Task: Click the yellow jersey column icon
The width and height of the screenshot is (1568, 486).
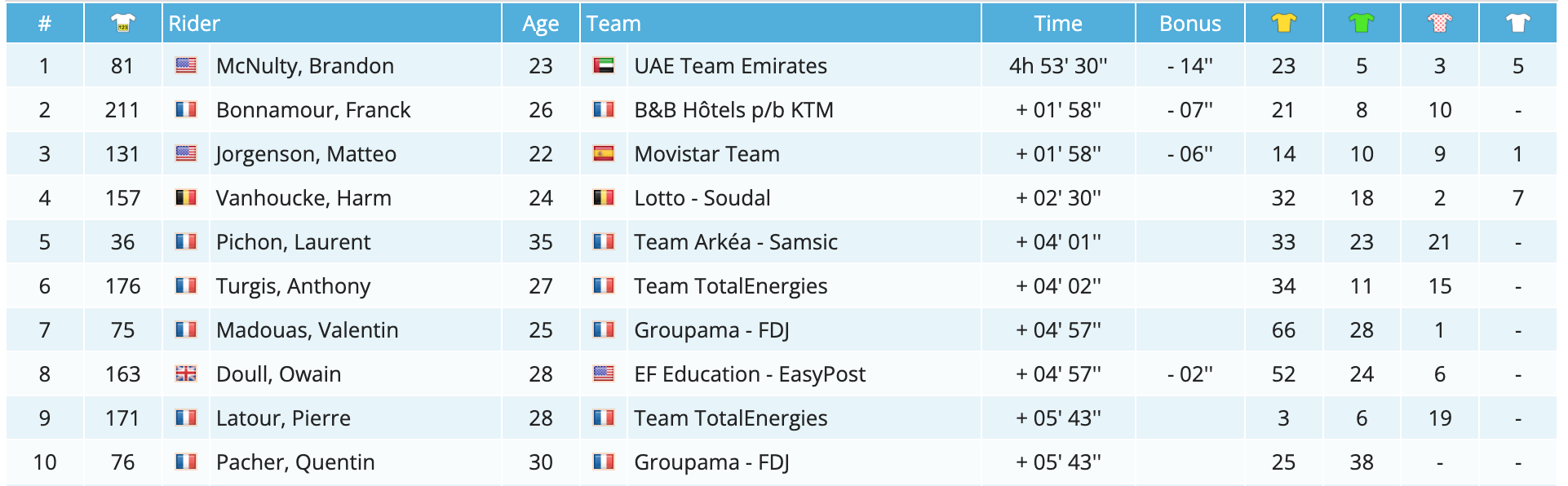Action: tap(1283, 23)
